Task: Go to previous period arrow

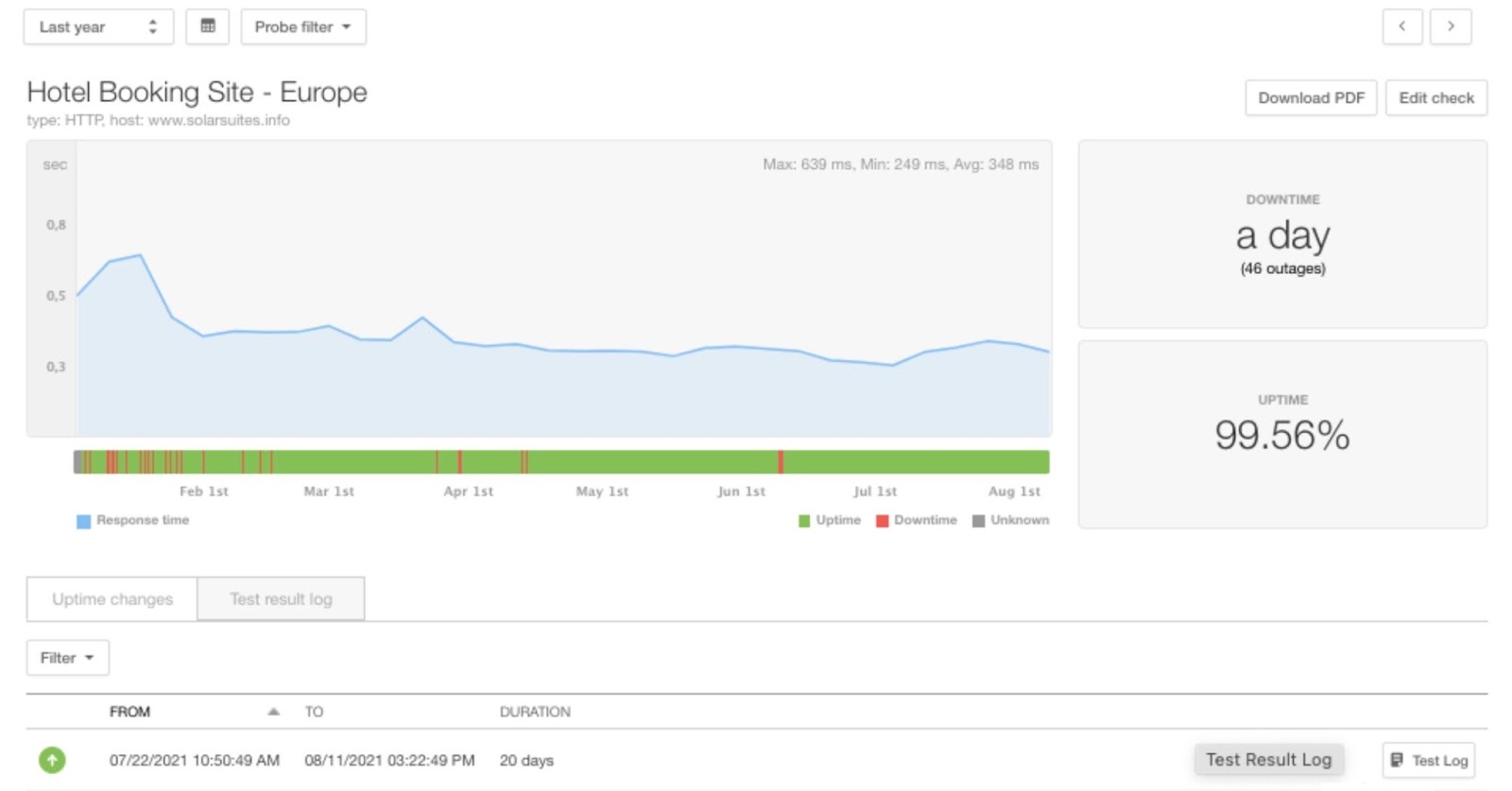Action: coord(1402,26)
